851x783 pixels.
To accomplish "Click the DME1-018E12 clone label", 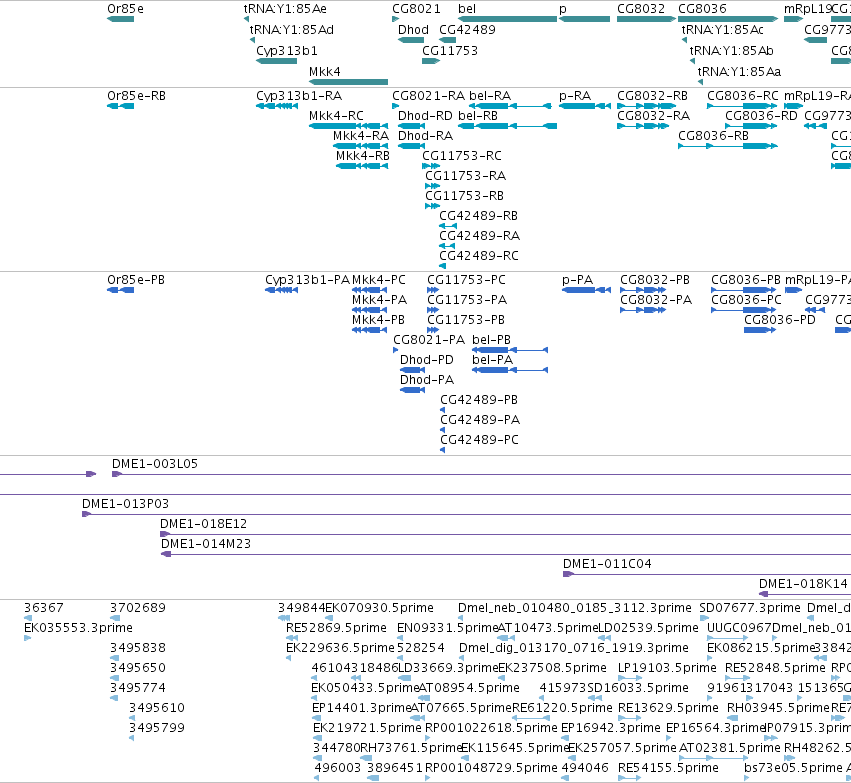I will click(x=204, y=524).
